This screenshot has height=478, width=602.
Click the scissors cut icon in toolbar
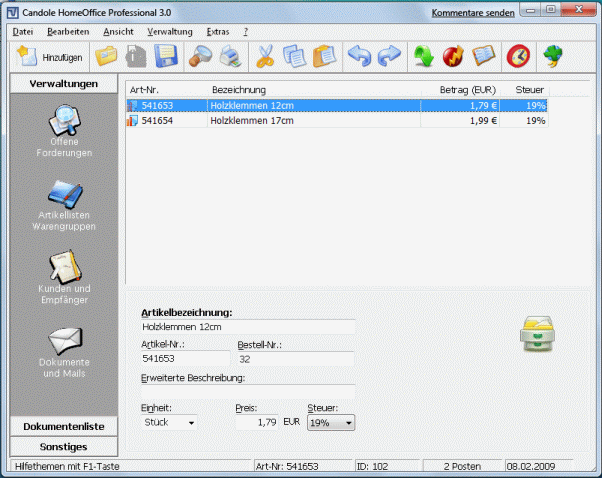click(265, 57)
